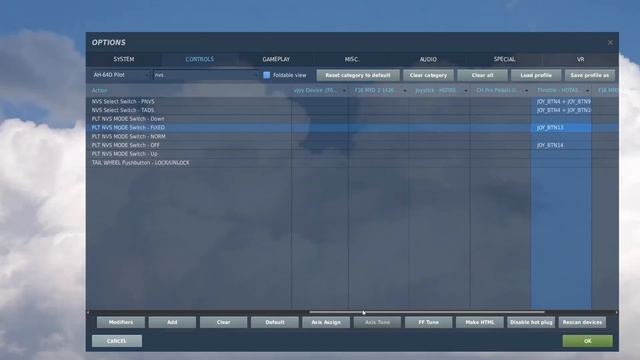Click the TADS row throttle binding cell
640x360 pixels.
click(x=561, y=110)
